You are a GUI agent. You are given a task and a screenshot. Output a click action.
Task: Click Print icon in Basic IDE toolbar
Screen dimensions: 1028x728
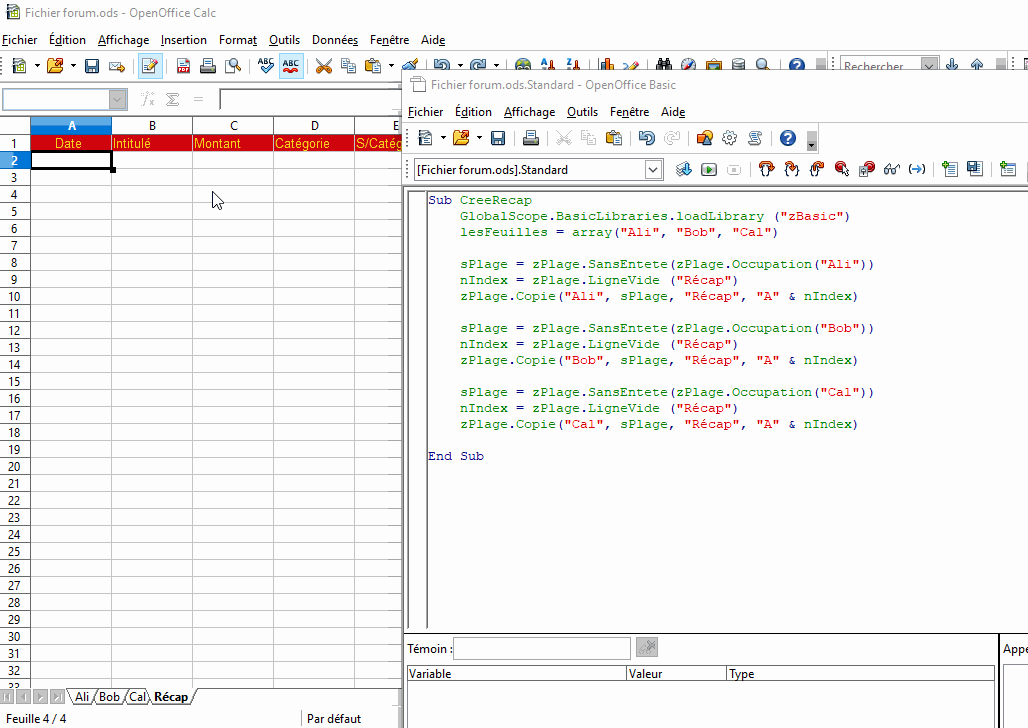point(530,138)
